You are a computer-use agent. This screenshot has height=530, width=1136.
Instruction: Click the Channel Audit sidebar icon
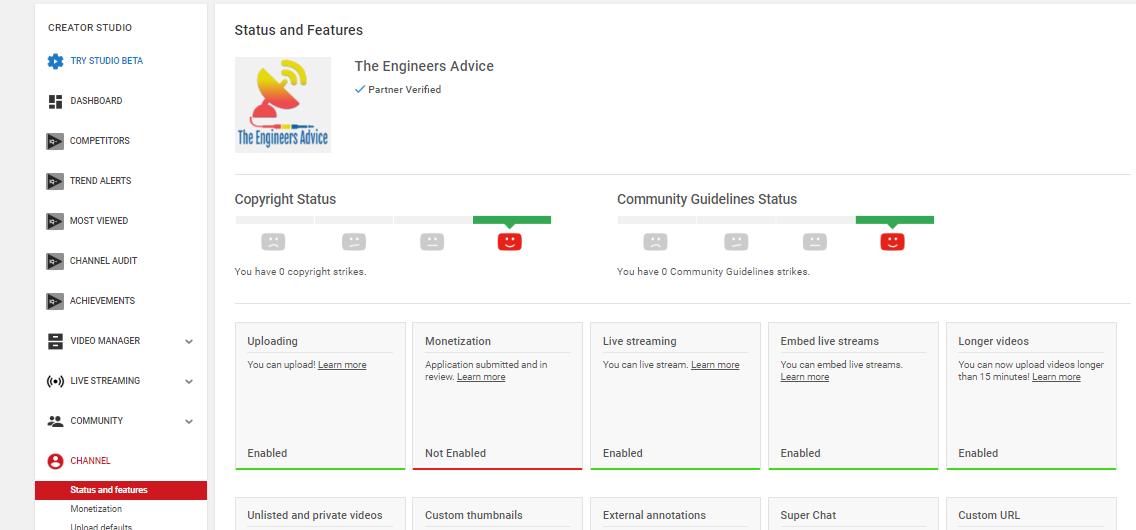55,261
